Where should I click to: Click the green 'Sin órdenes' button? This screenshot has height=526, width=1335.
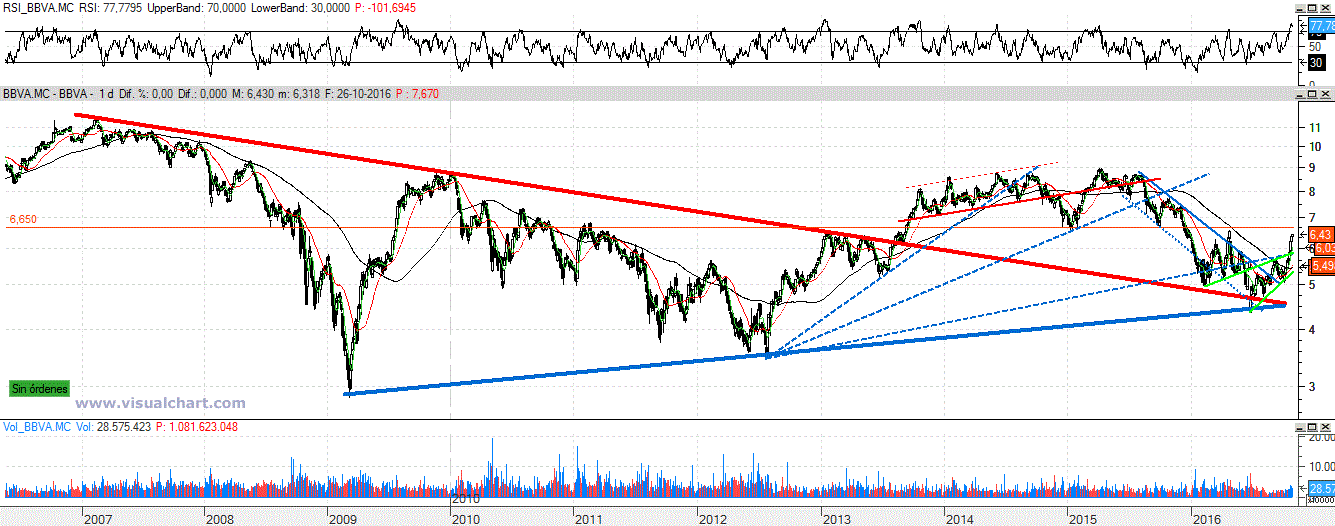click(x=40, y=388)
